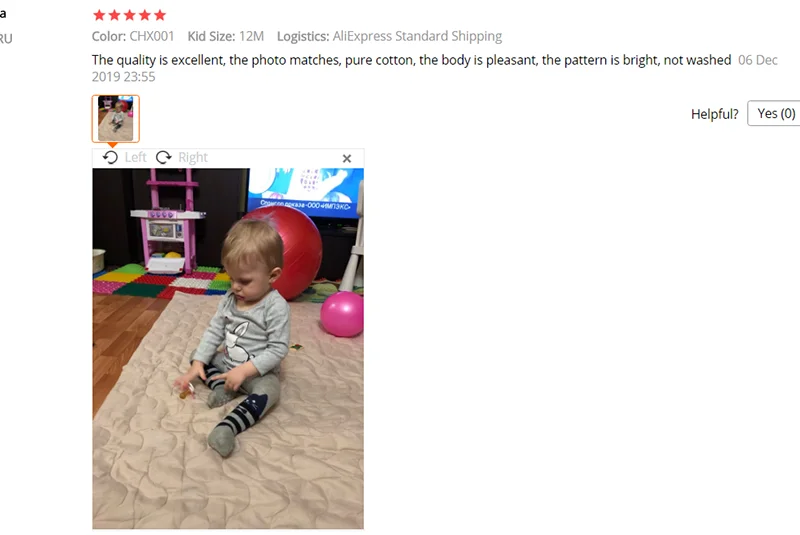Click the 'Helpful?' label
800x535 pixels.
(714, 114)
